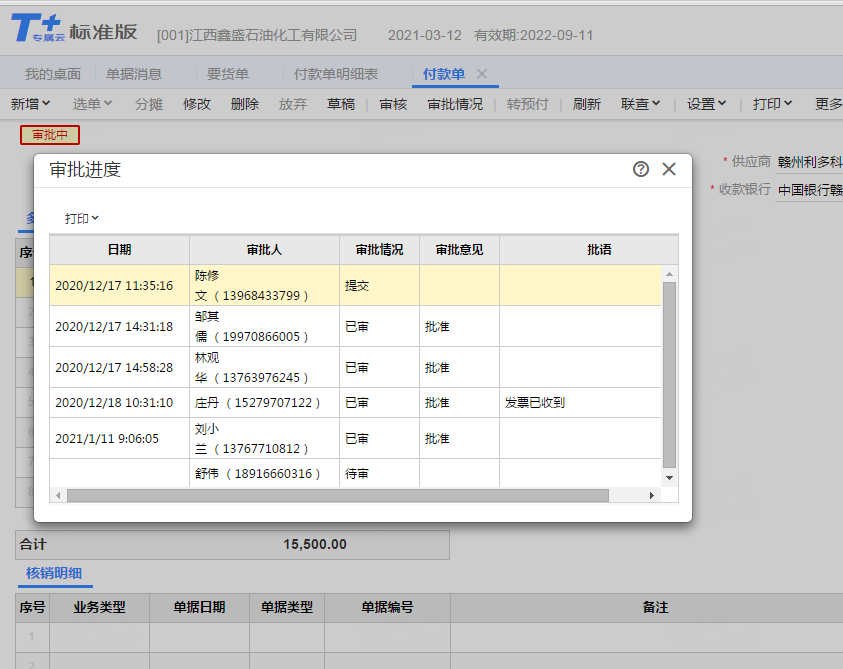This screenshot has width=843, height=669.
Task: Click the 单据类型 column header
Action: (287, 608)
